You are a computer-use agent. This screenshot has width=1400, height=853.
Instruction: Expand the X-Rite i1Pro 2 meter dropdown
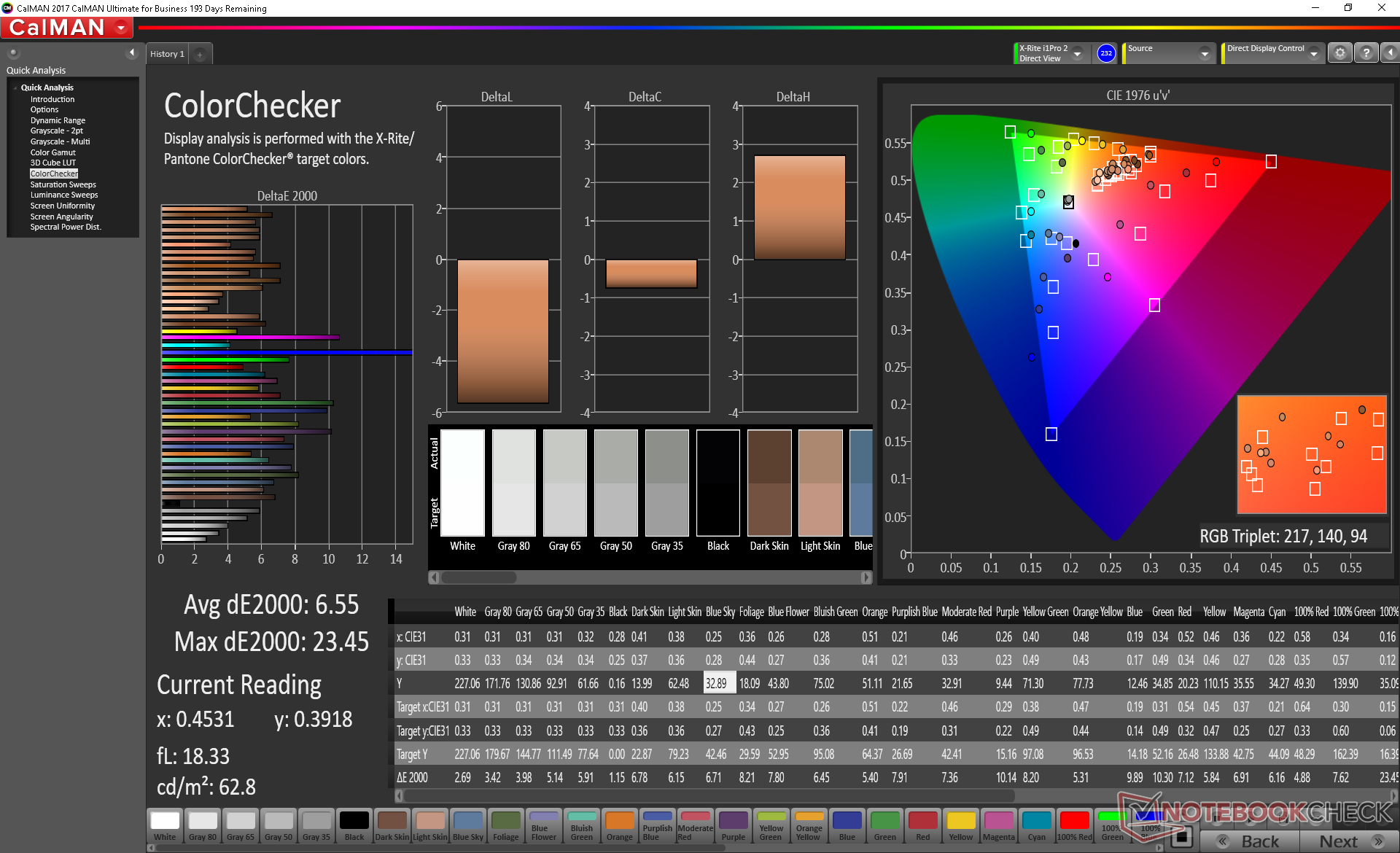(x=1077, y=53)
